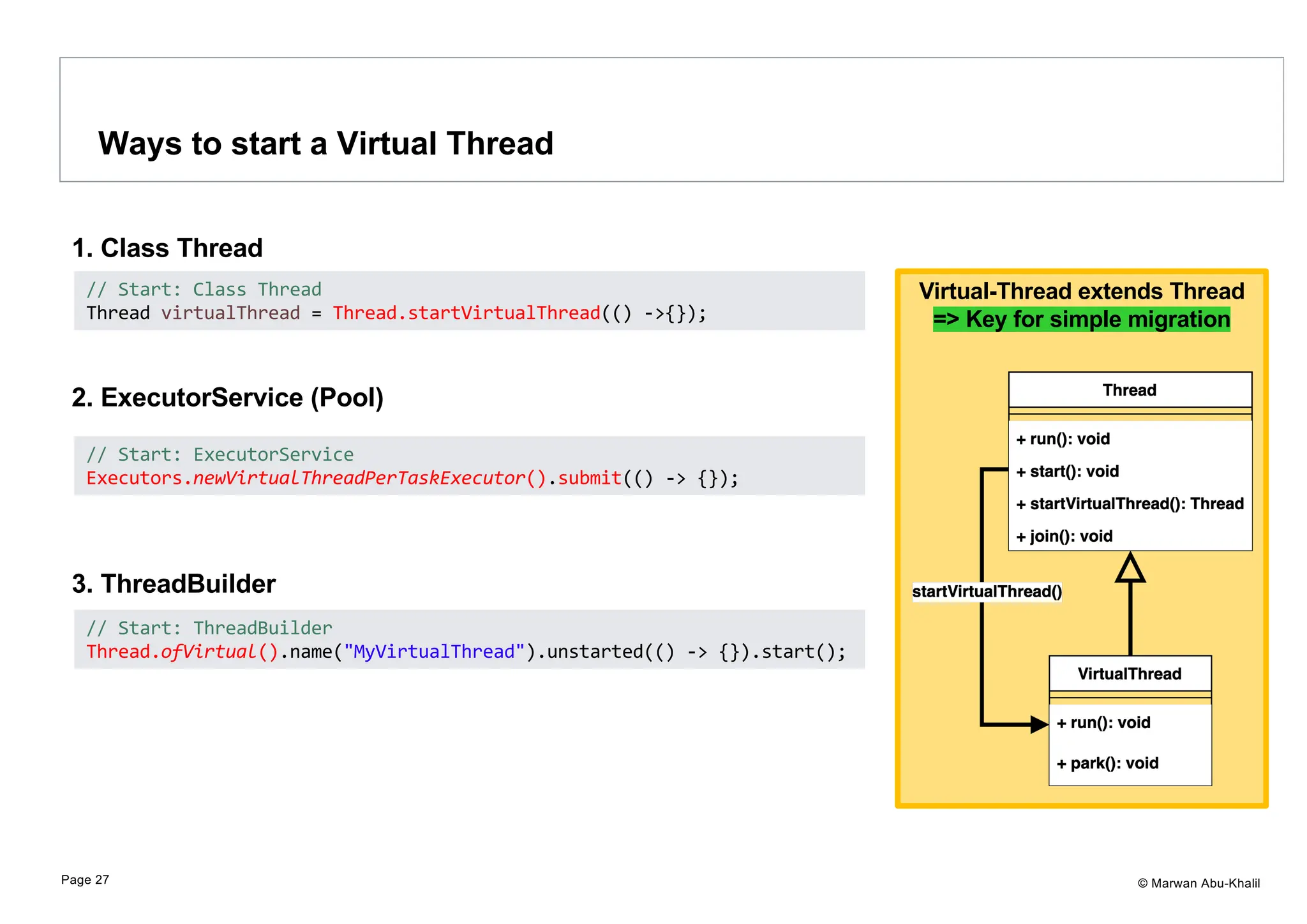
Task: Click the 'Virtual-Thread extends Thread' heading
Action: coord(1081,291)
